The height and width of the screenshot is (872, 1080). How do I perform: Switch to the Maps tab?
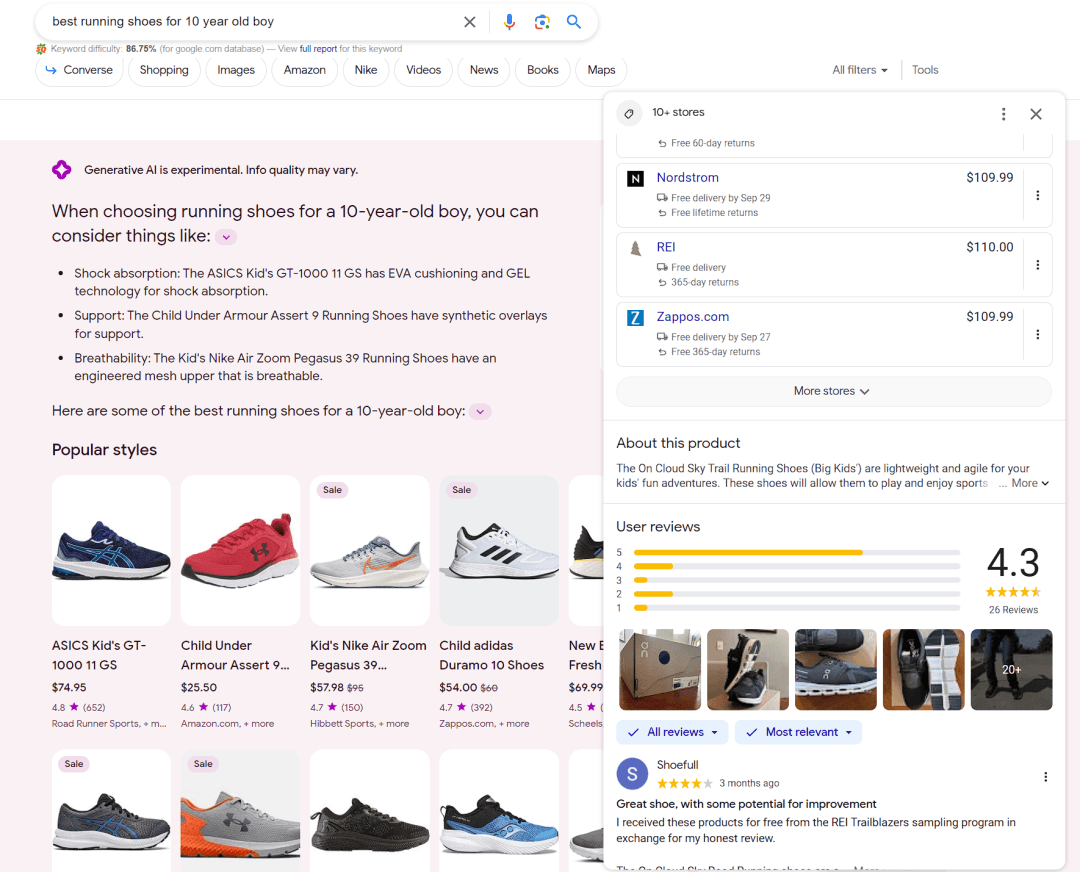[601, 70]
